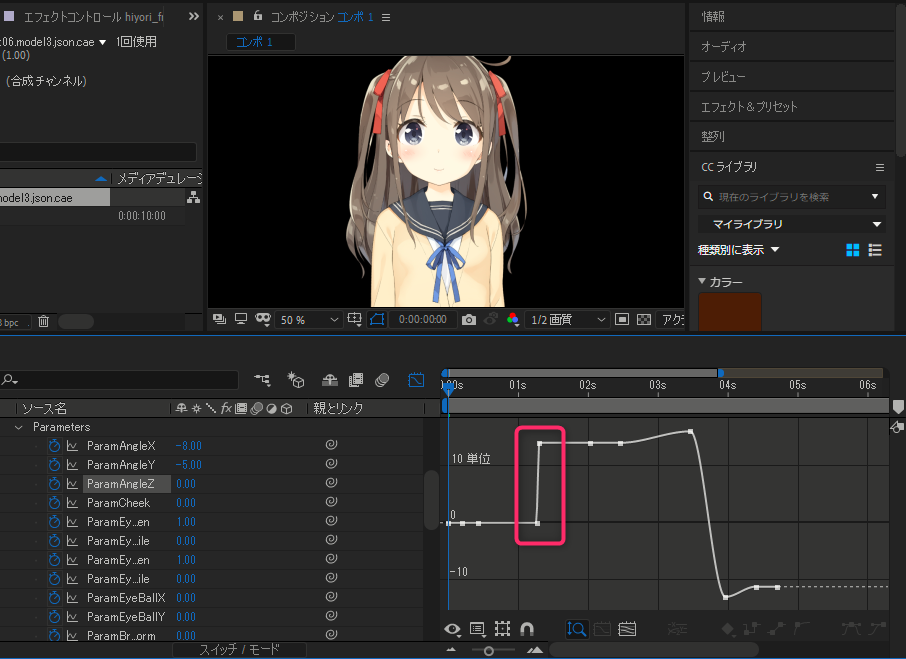Toggle auto-zoom graph height
Screen dimensions: 906x659
click(x=577, y=628)
